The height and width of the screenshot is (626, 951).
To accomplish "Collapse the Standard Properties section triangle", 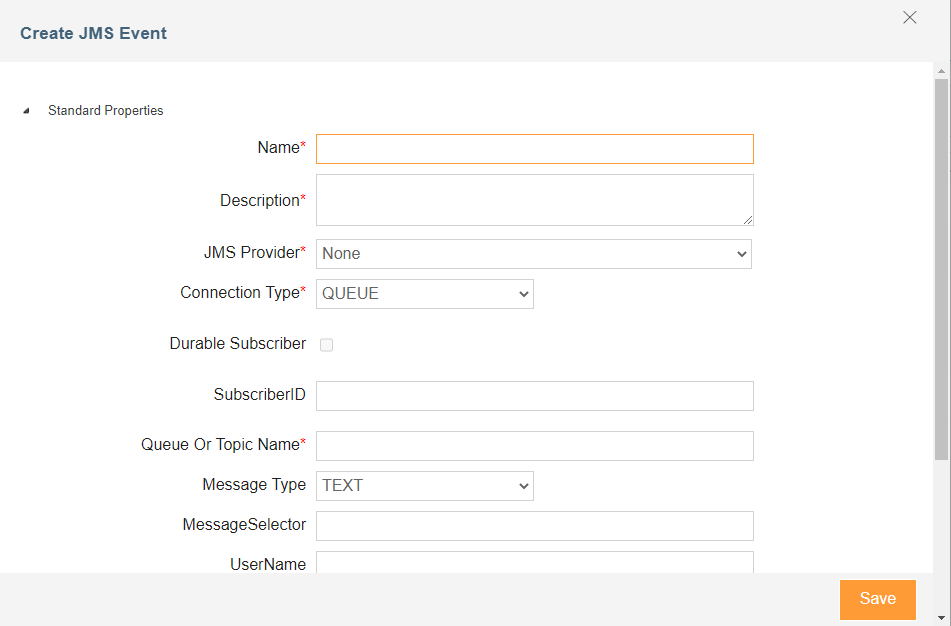I will click(26, 111).
